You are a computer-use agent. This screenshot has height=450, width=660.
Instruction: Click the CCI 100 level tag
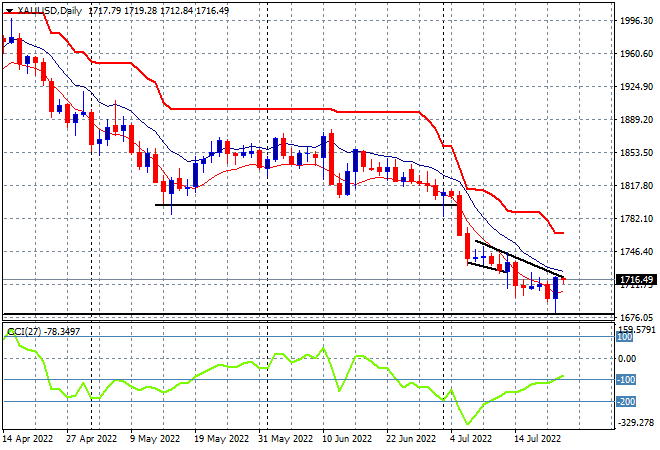[x=624, y=337]
